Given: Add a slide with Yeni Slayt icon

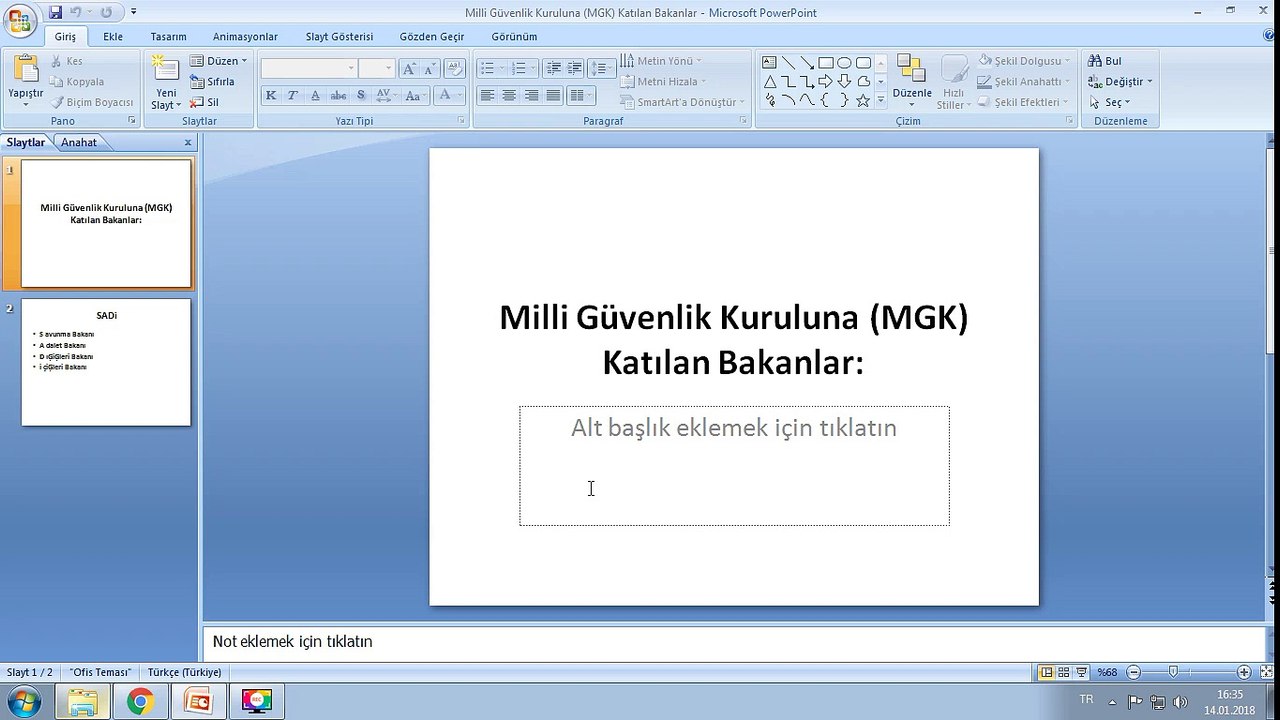Looking at the screenshot, I should coord(165,69).
